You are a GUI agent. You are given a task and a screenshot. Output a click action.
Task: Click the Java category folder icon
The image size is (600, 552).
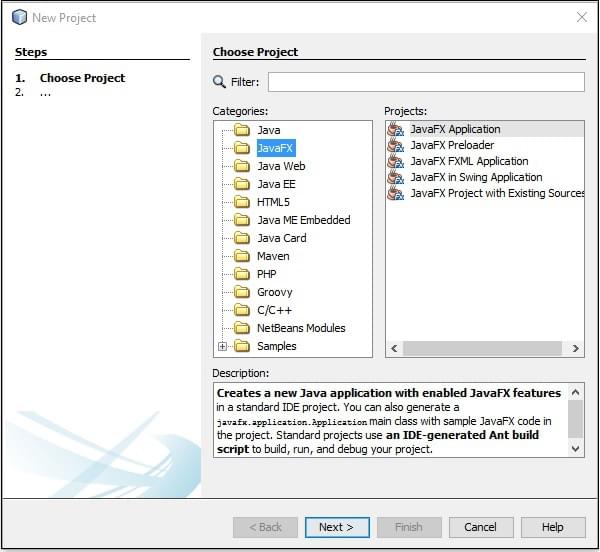[x=242, y=130]
